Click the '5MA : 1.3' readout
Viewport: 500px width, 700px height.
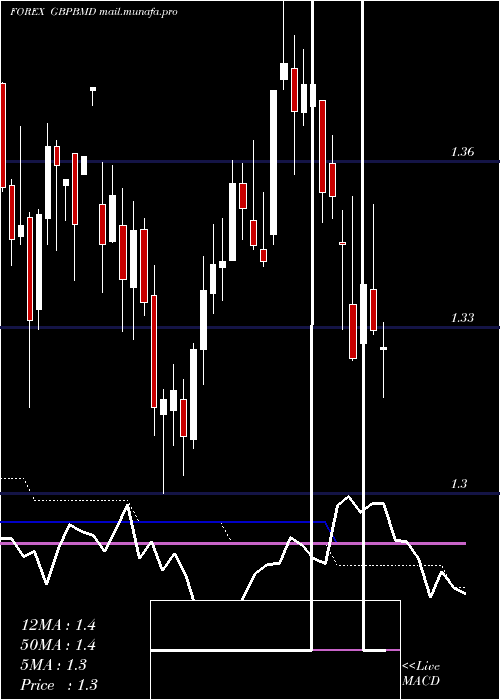54,665
